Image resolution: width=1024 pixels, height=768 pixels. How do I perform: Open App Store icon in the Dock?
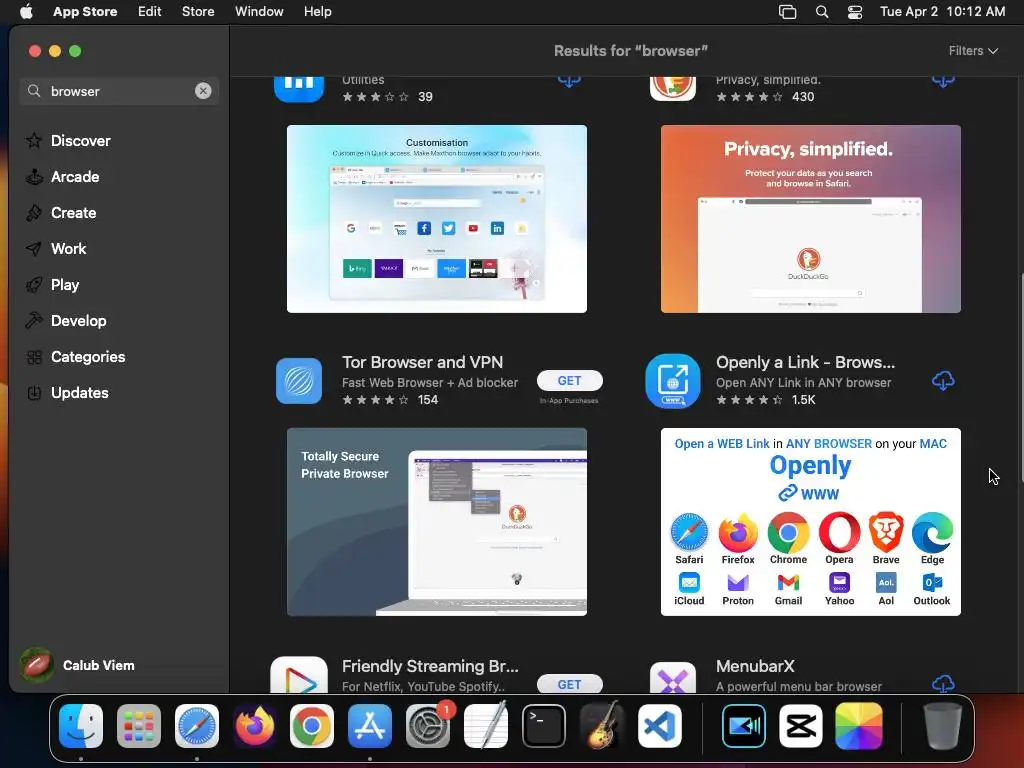[370, 726]
